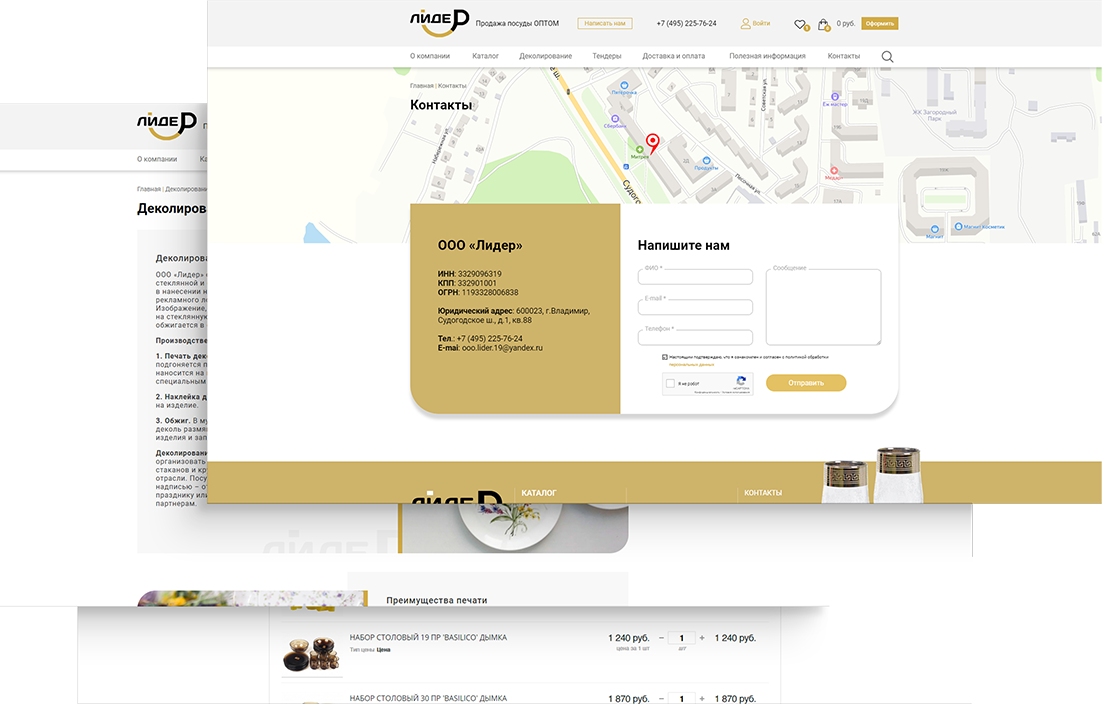Click quantity field of 19 ПР Basilico set
The width and height of the screenshot is (1102, 704).
point(681,638)
